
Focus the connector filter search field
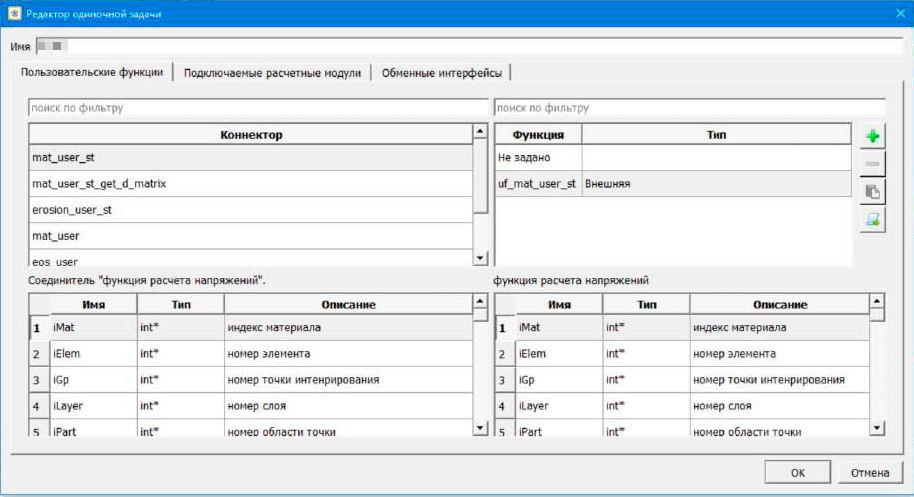point(258,108)
